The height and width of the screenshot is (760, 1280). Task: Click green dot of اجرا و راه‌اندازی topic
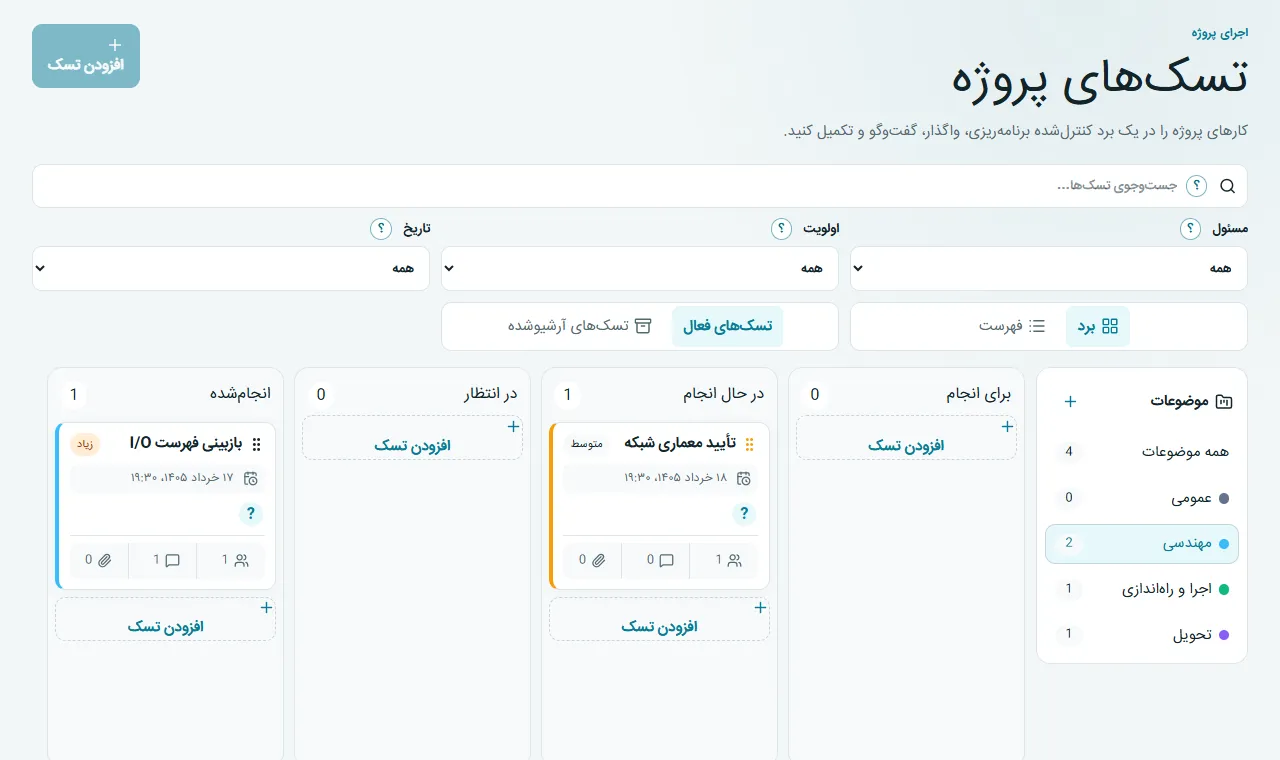tap(1224, 589)
